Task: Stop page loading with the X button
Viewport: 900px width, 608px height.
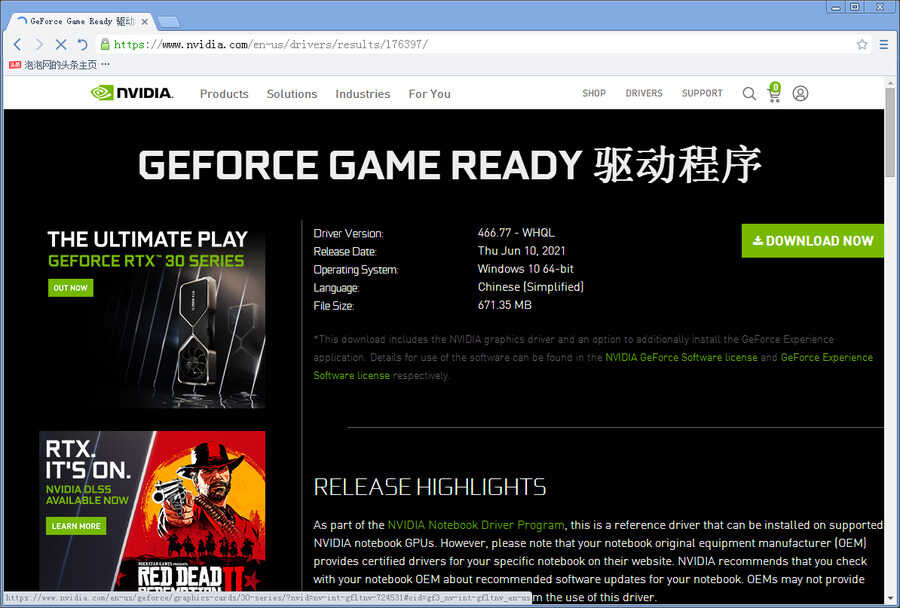Action: 60,44
